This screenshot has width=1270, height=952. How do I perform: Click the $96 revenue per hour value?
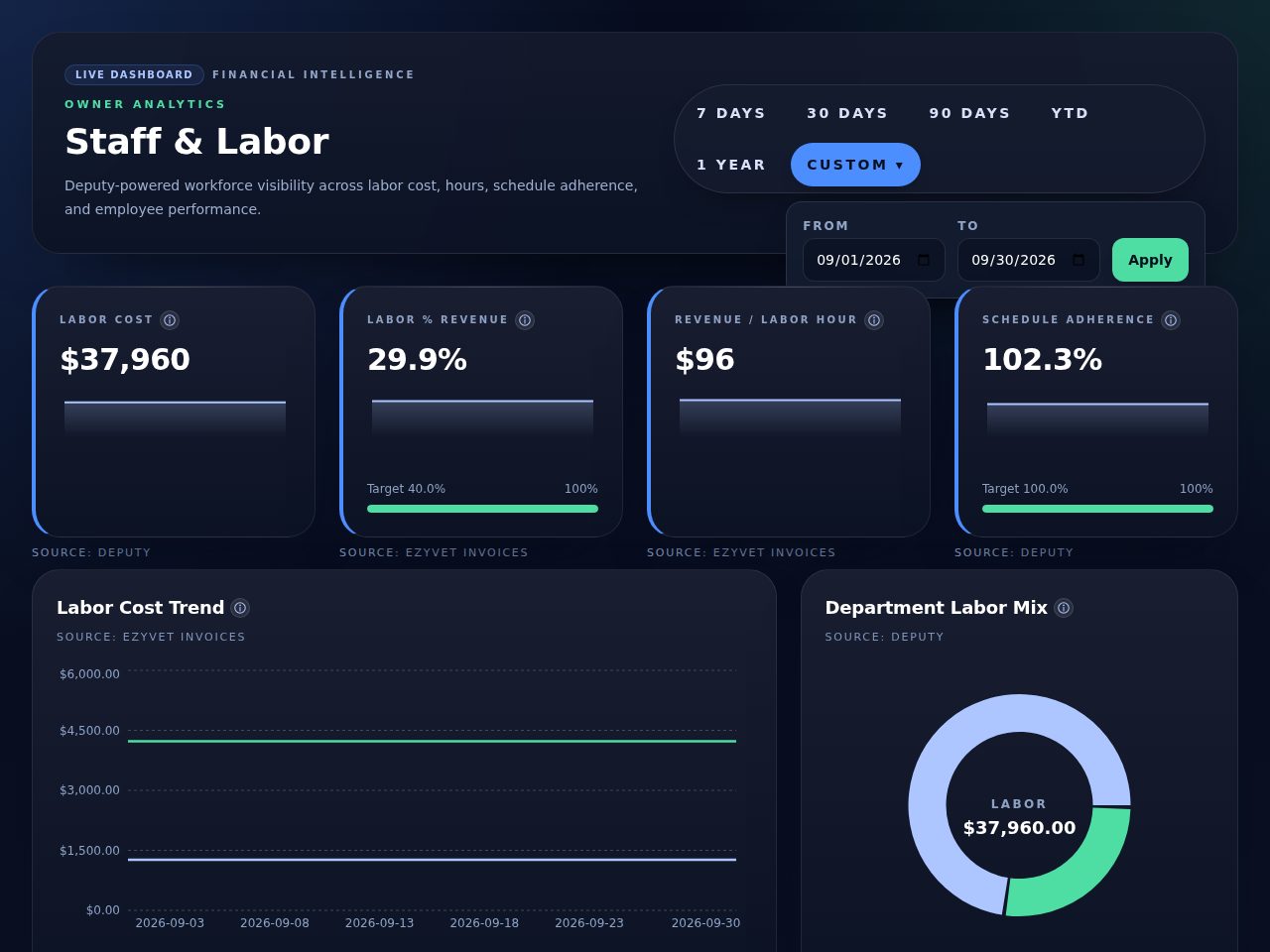704,359
